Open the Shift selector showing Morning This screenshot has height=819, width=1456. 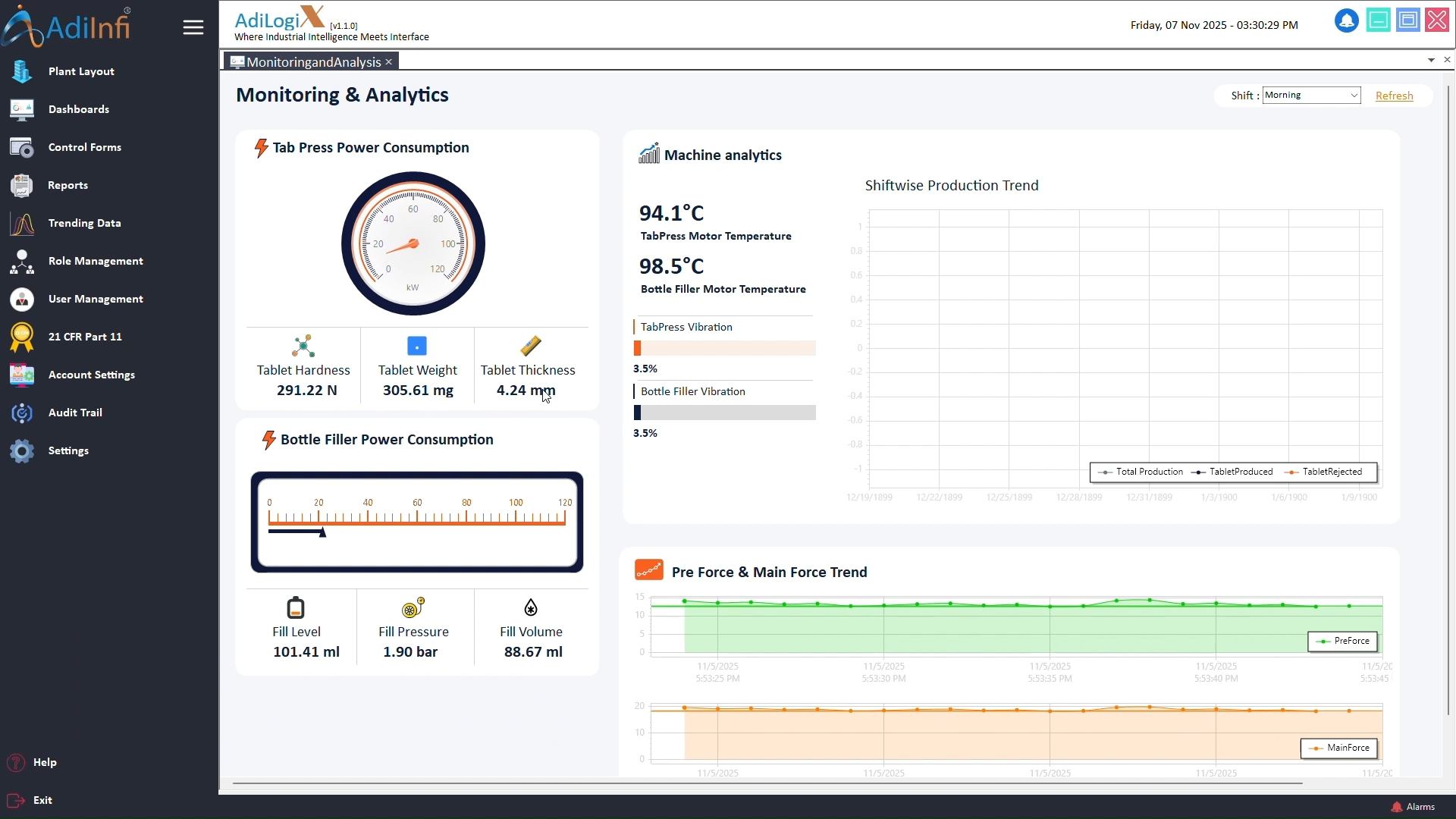pyautogui.click(x=1311, y=95)
